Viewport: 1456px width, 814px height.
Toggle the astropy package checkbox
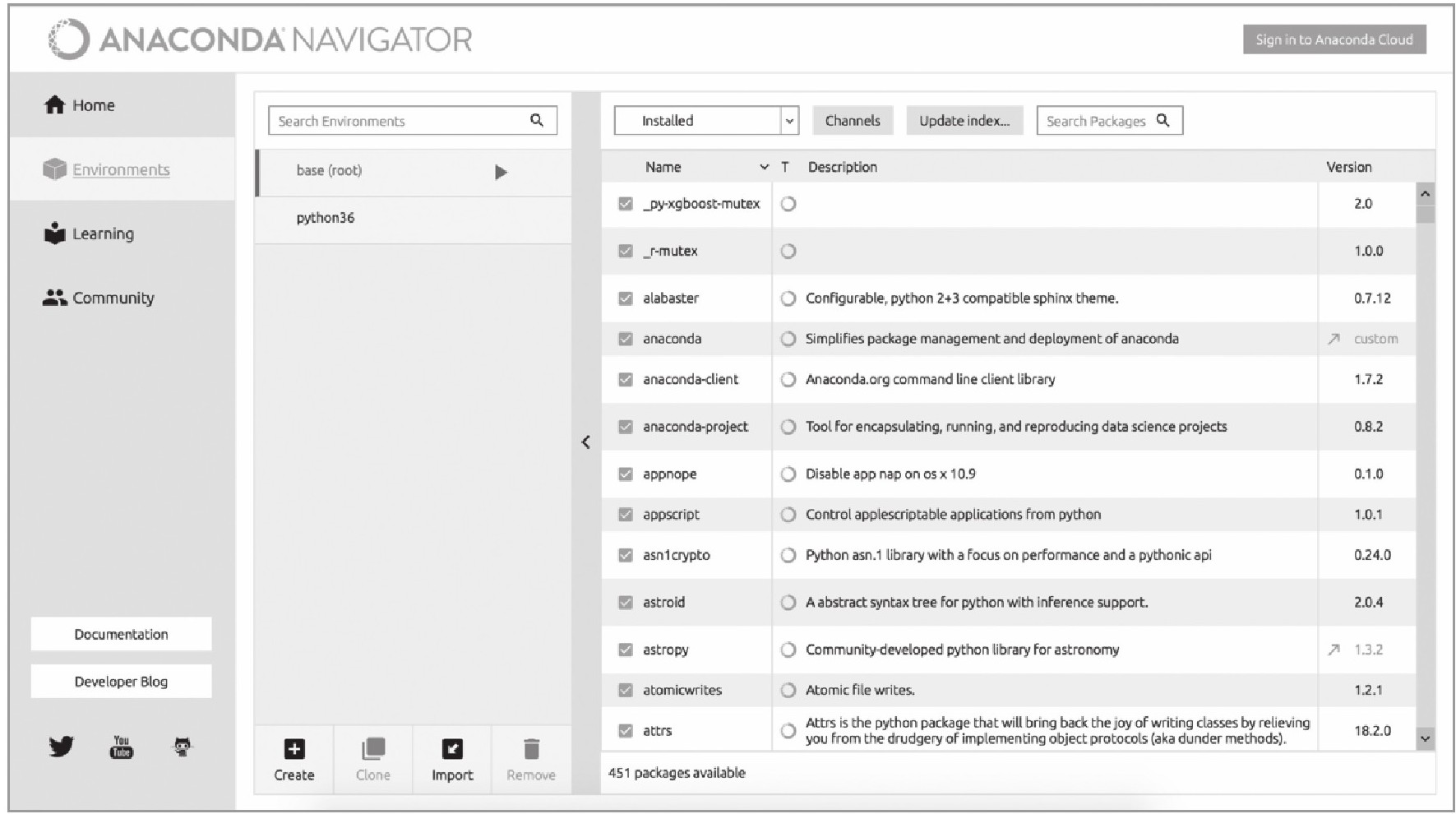(626, 650)
